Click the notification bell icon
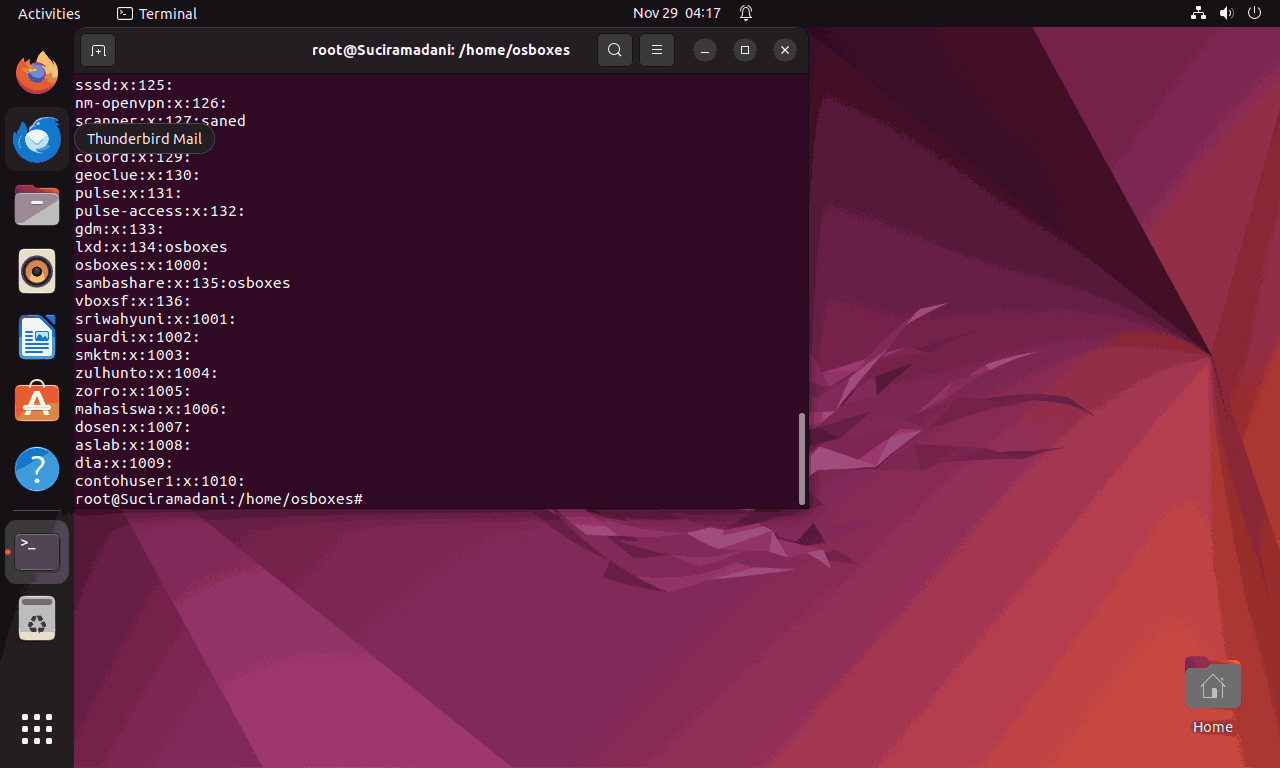Image resolution: width=1280 pixels, height=768 pixels. (746, 13)
